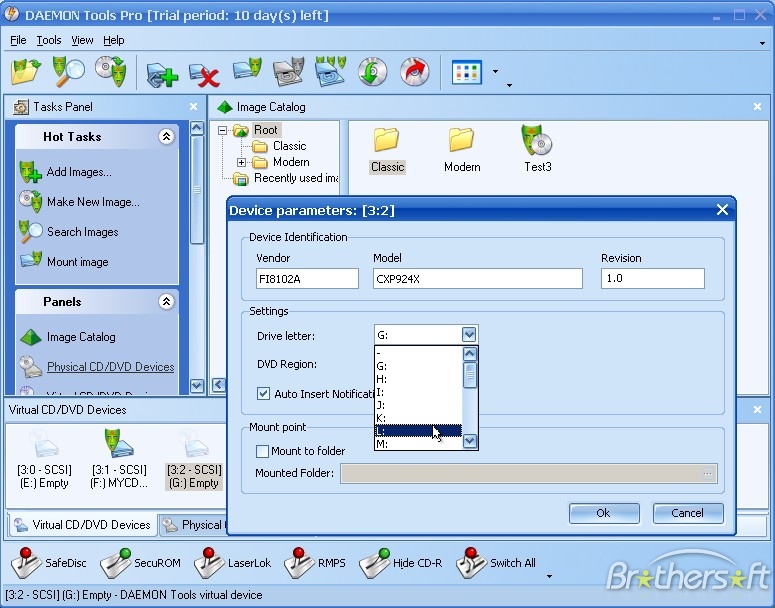
Task: Click Cancel in Device parameters dialog
Action: [x=688, y=513]
